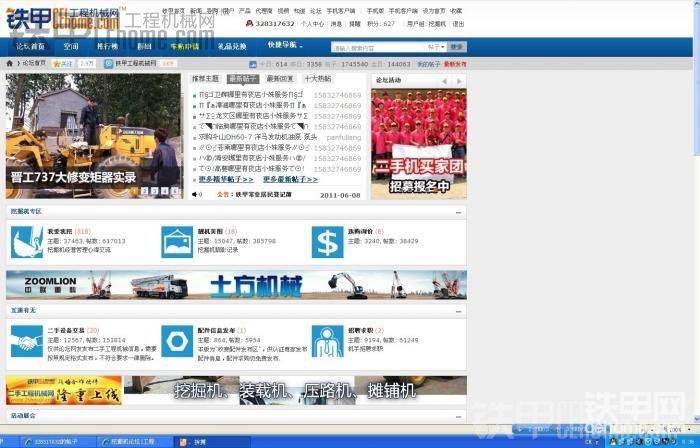Select slide 2 in the image carousel
The image size is (700, 448).
145,191
